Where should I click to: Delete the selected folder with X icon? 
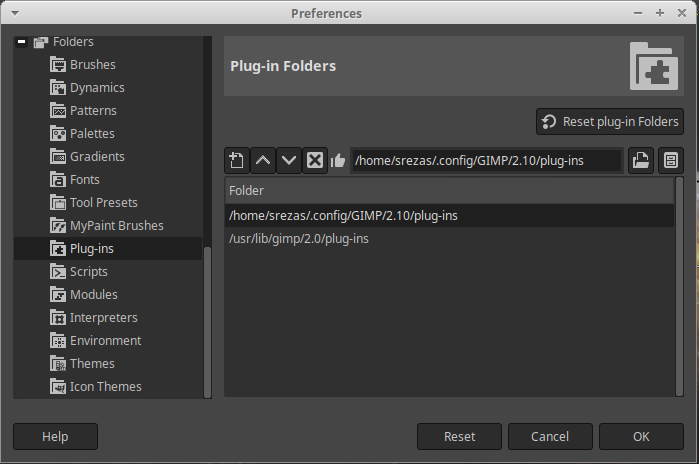315,160
